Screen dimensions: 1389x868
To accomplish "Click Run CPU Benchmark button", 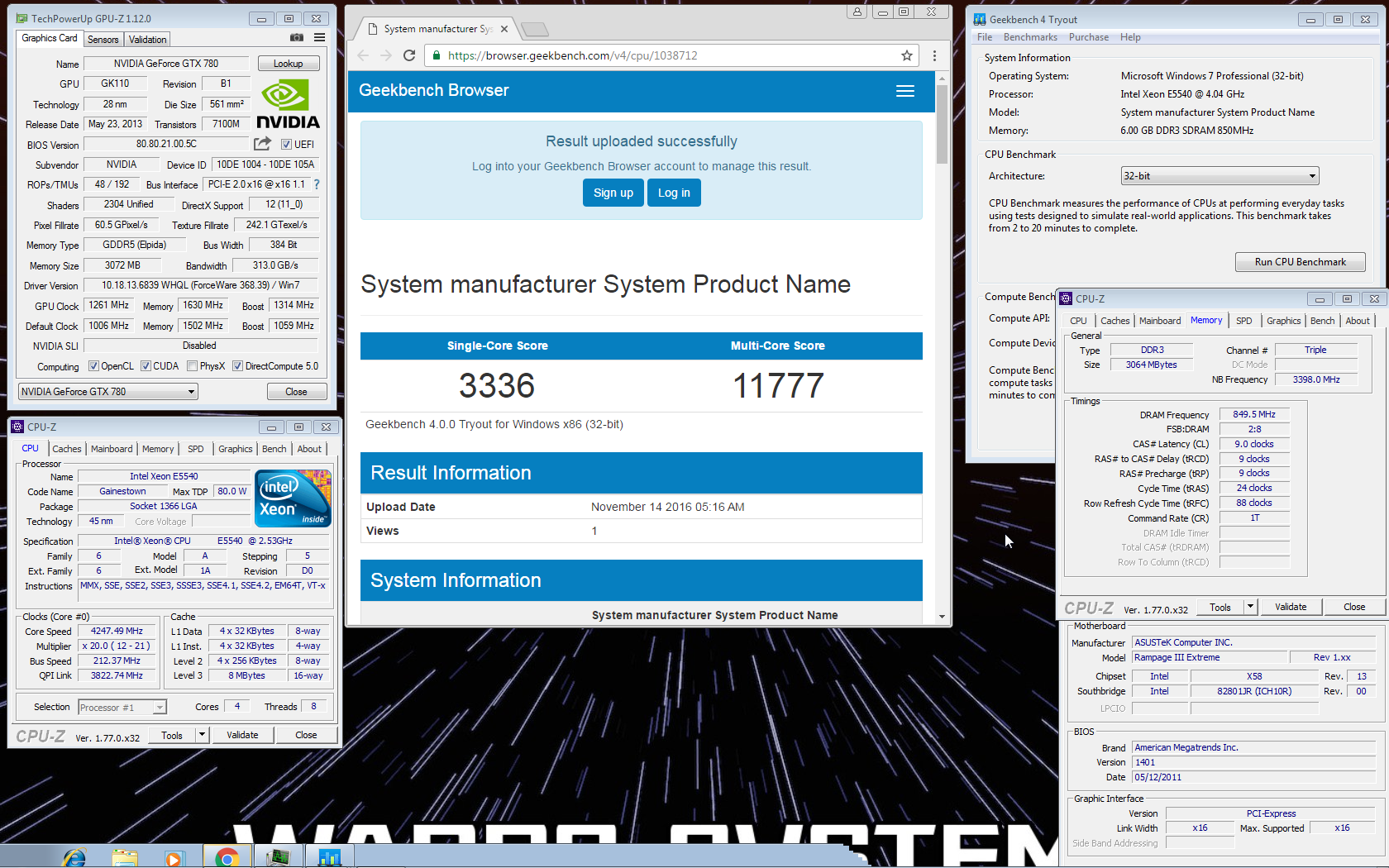I will 1300,262.
